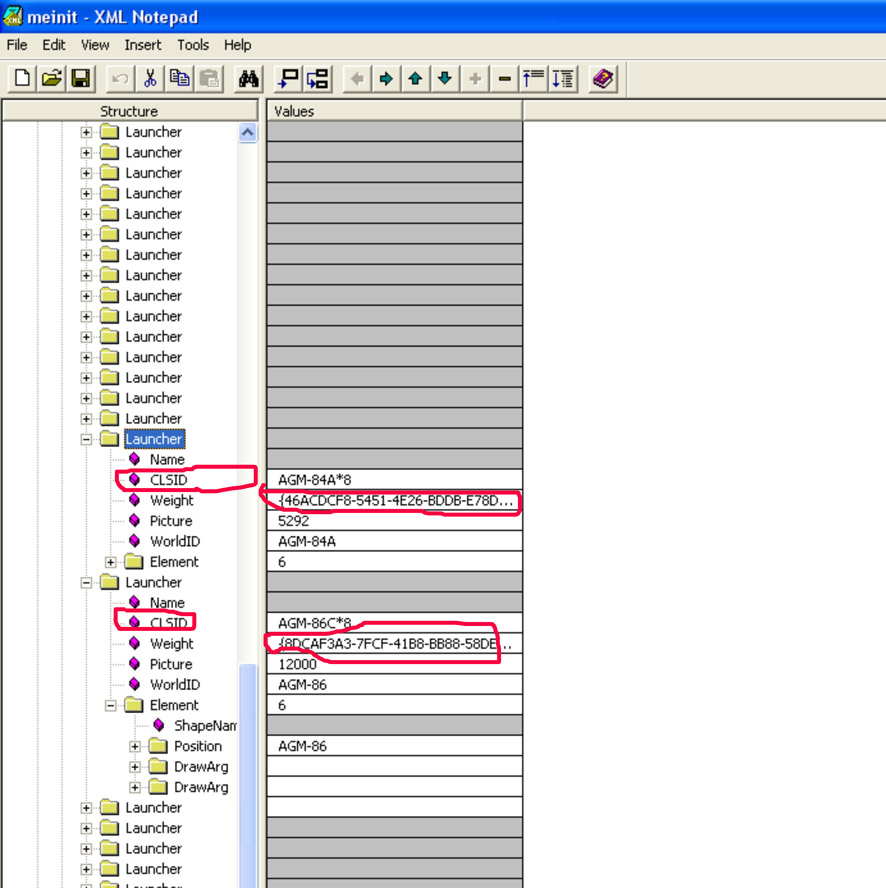The height and width of the screenshot is (888, 886).
Task: Click the Values column header
Action: click(394, 111)
